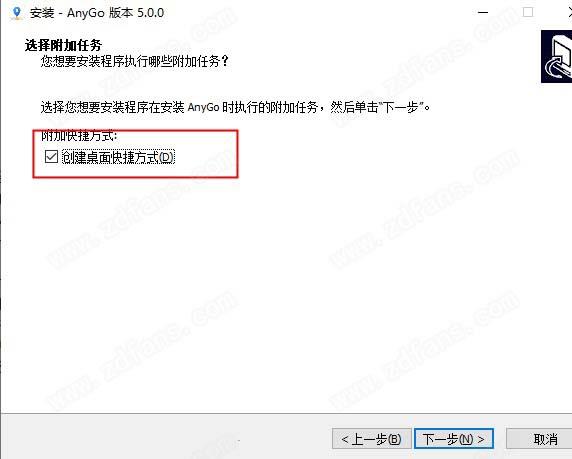Image resolution: width=572 pixels, height=459 pixels.
Task: Cancel the installation via 取消 button
Action: tap(539, 439)
